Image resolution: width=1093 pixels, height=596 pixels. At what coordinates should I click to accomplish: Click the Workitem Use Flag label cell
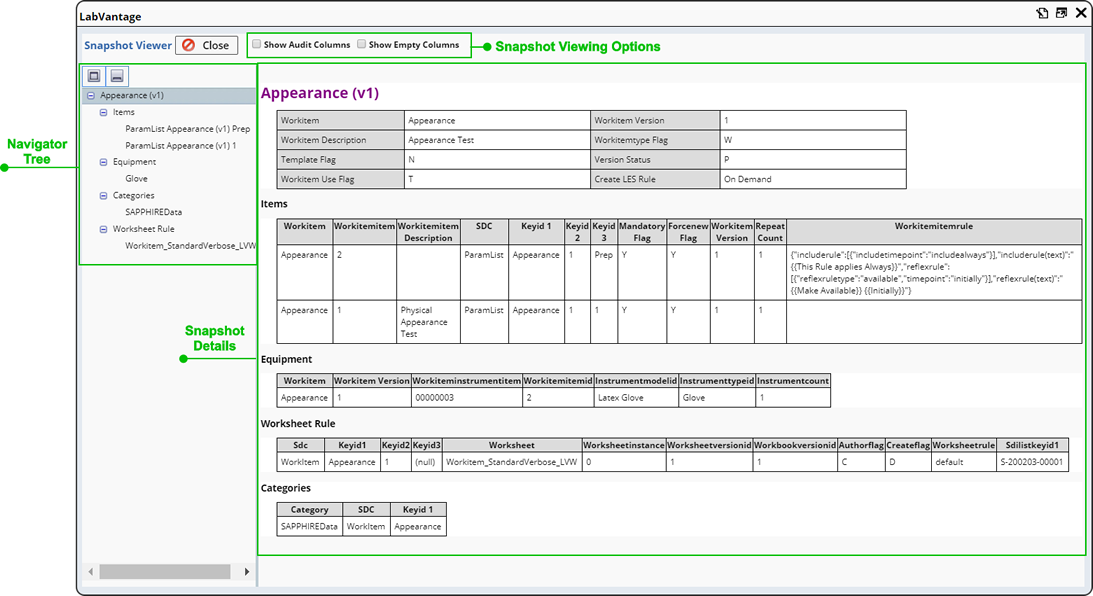pyautogui.click(x=340, y=179)
